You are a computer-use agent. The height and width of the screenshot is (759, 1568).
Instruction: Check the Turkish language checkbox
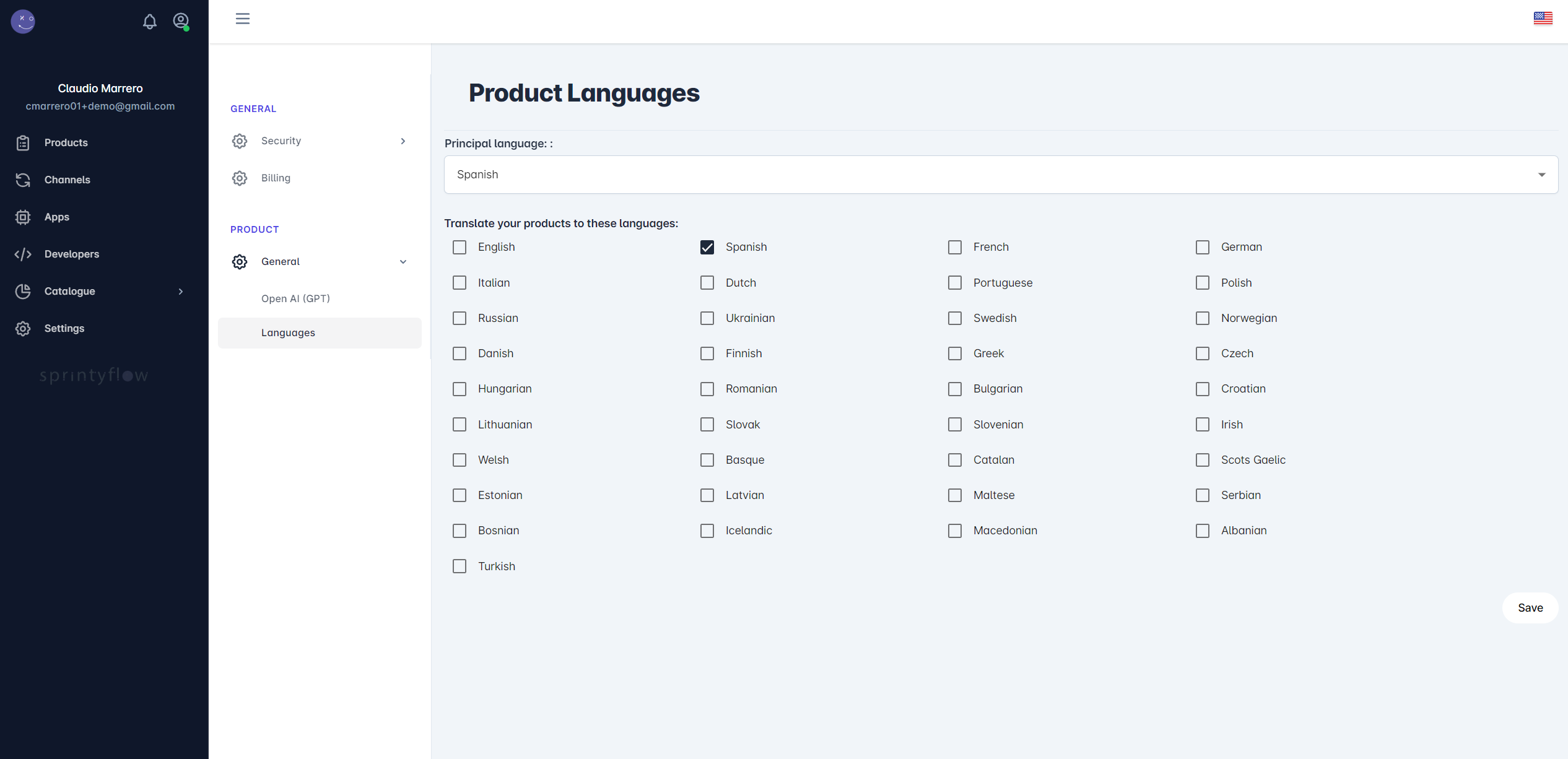click(460, 566)
